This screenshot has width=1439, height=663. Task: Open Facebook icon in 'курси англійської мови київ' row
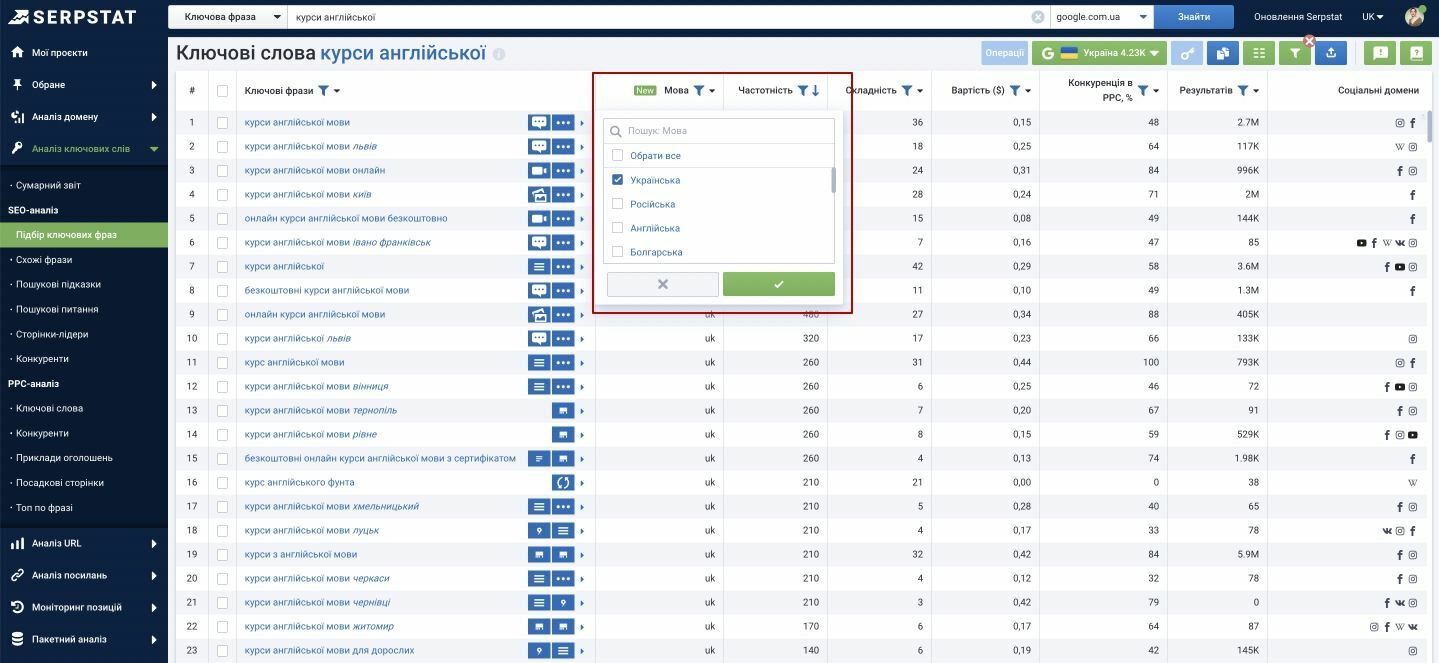1413,195
